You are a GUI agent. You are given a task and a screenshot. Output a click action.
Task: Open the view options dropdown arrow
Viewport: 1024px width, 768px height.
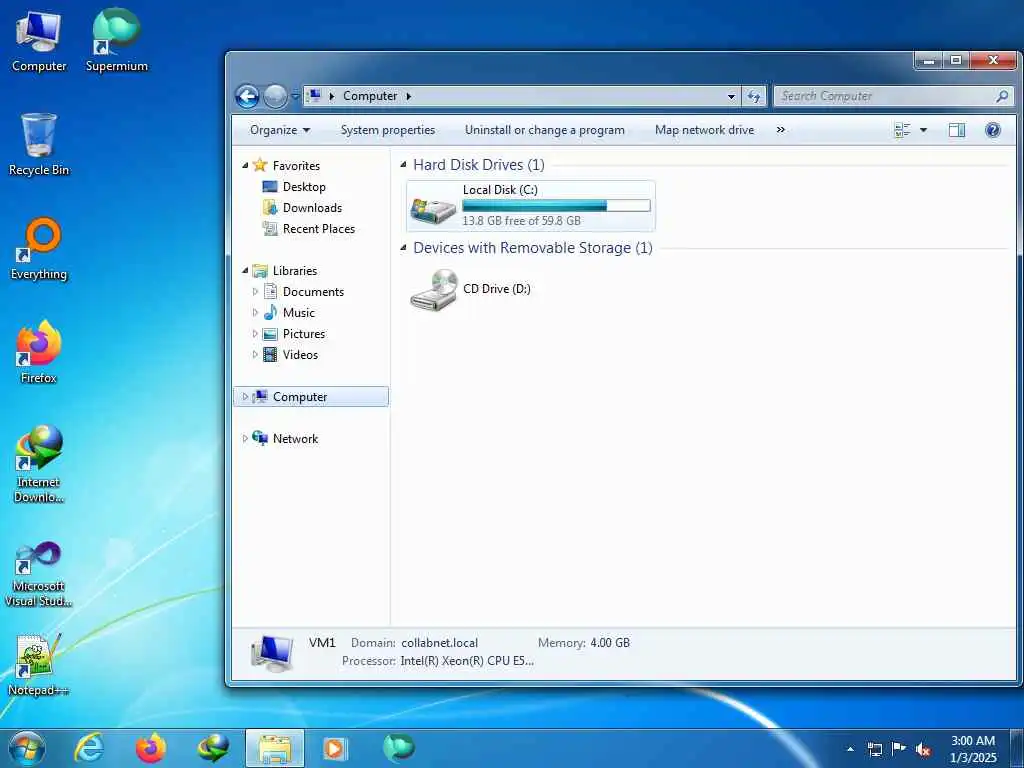pos(923,130)
